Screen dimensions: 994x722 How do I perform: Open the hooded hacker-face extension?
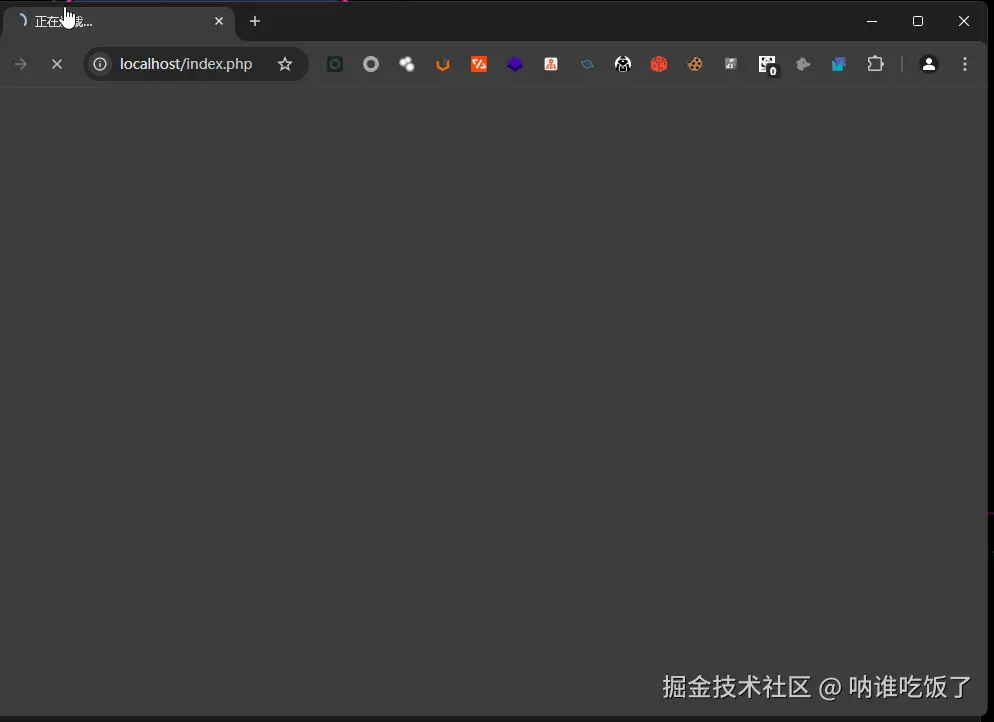point(623,64)
